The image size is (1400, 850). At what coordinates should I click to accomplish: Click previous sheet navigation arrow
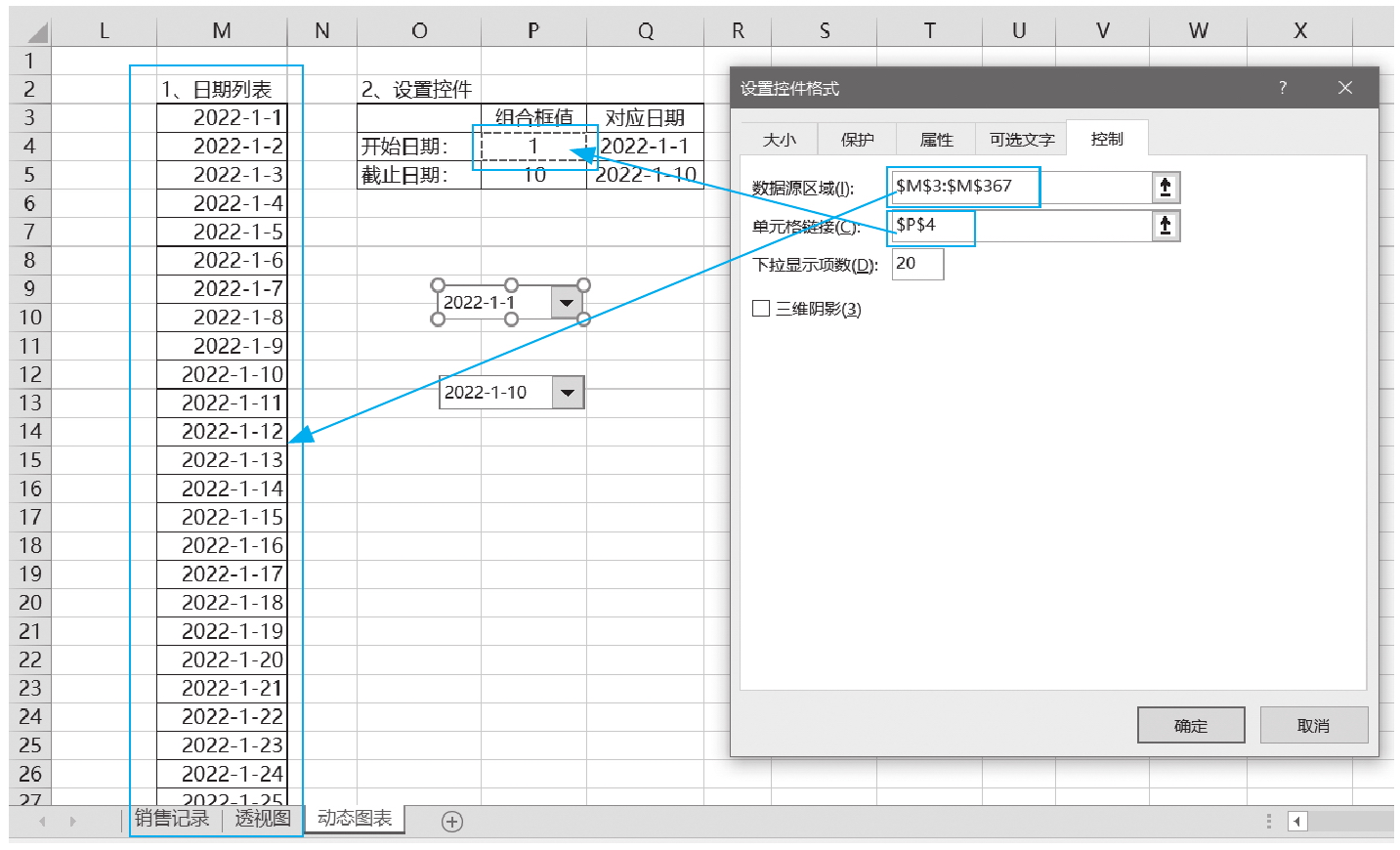tap(42, 822)
